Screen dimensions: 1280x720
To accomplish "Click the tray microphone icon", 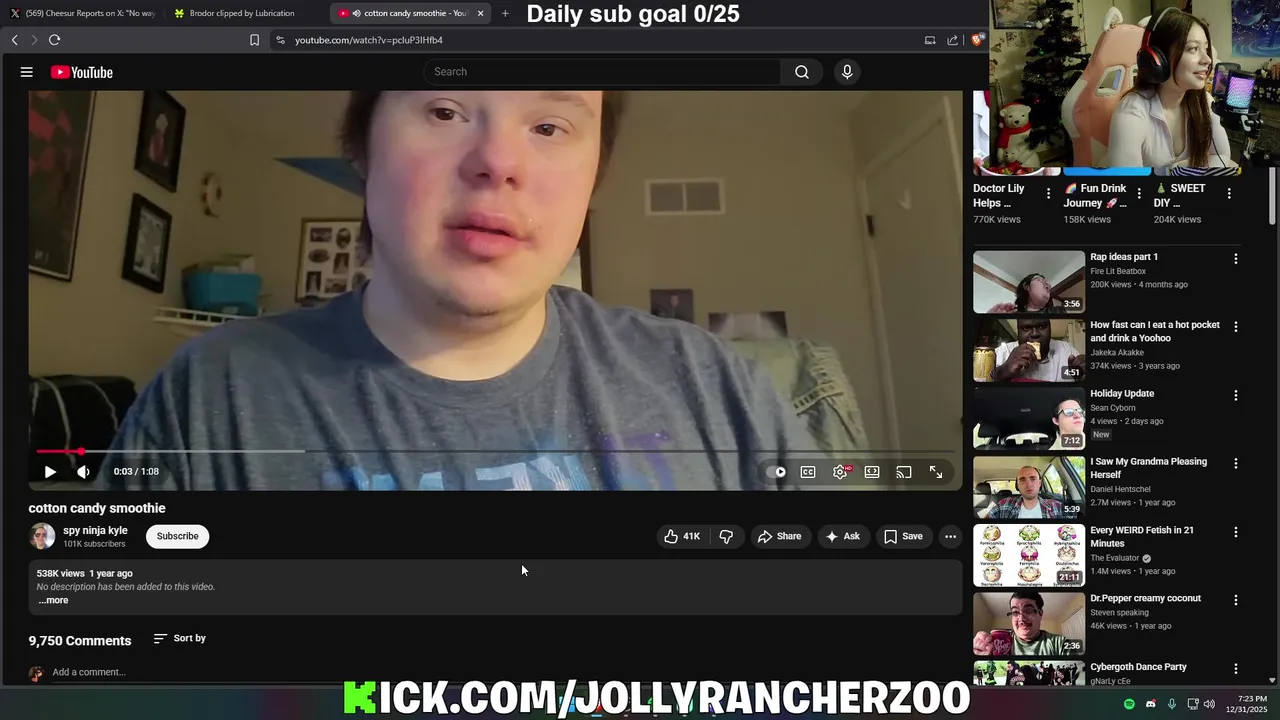I will [1171, 704].
